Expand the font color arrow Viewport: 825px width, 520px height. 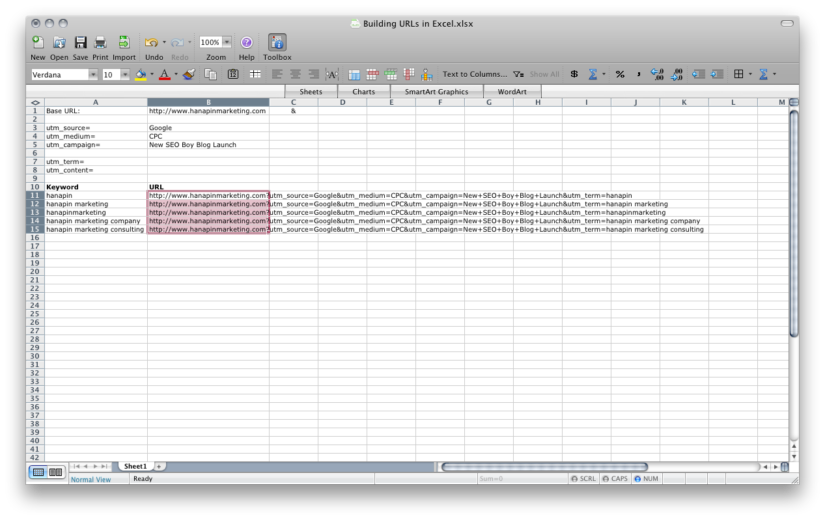click(x=176, y=74)
